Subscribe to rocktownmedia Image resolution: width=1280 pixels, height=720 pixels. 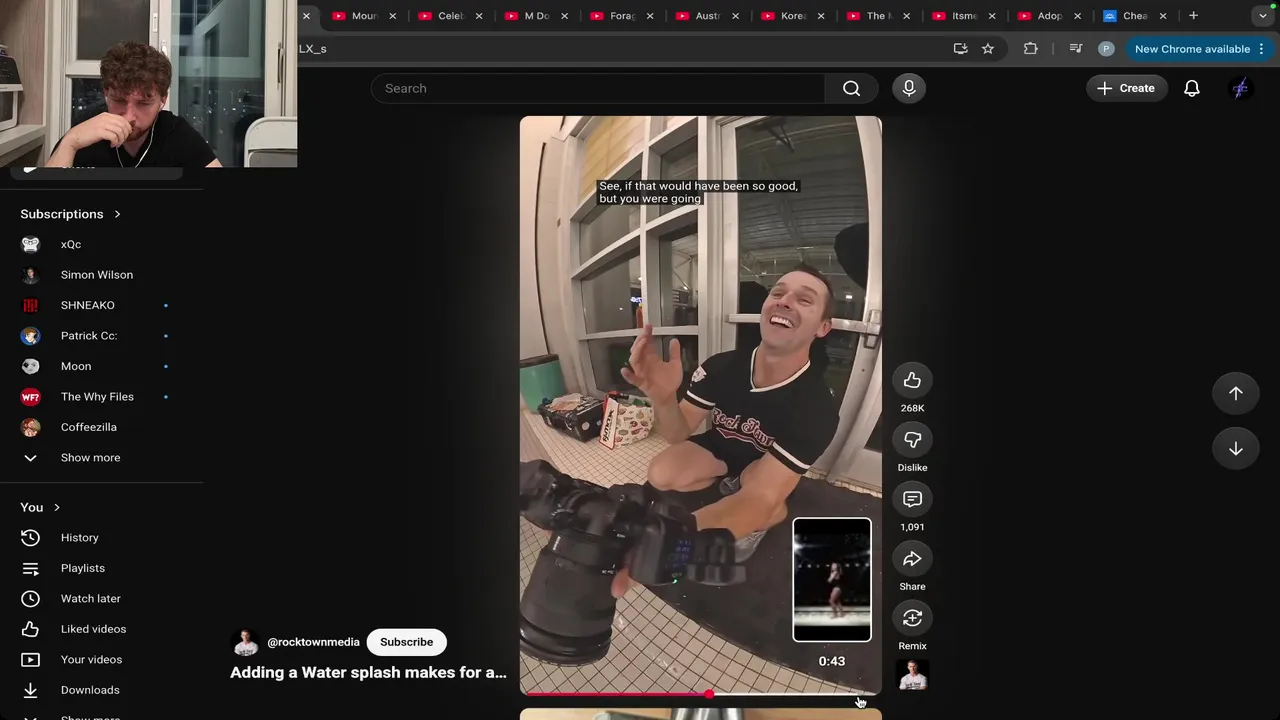click(x=406, y=642)
